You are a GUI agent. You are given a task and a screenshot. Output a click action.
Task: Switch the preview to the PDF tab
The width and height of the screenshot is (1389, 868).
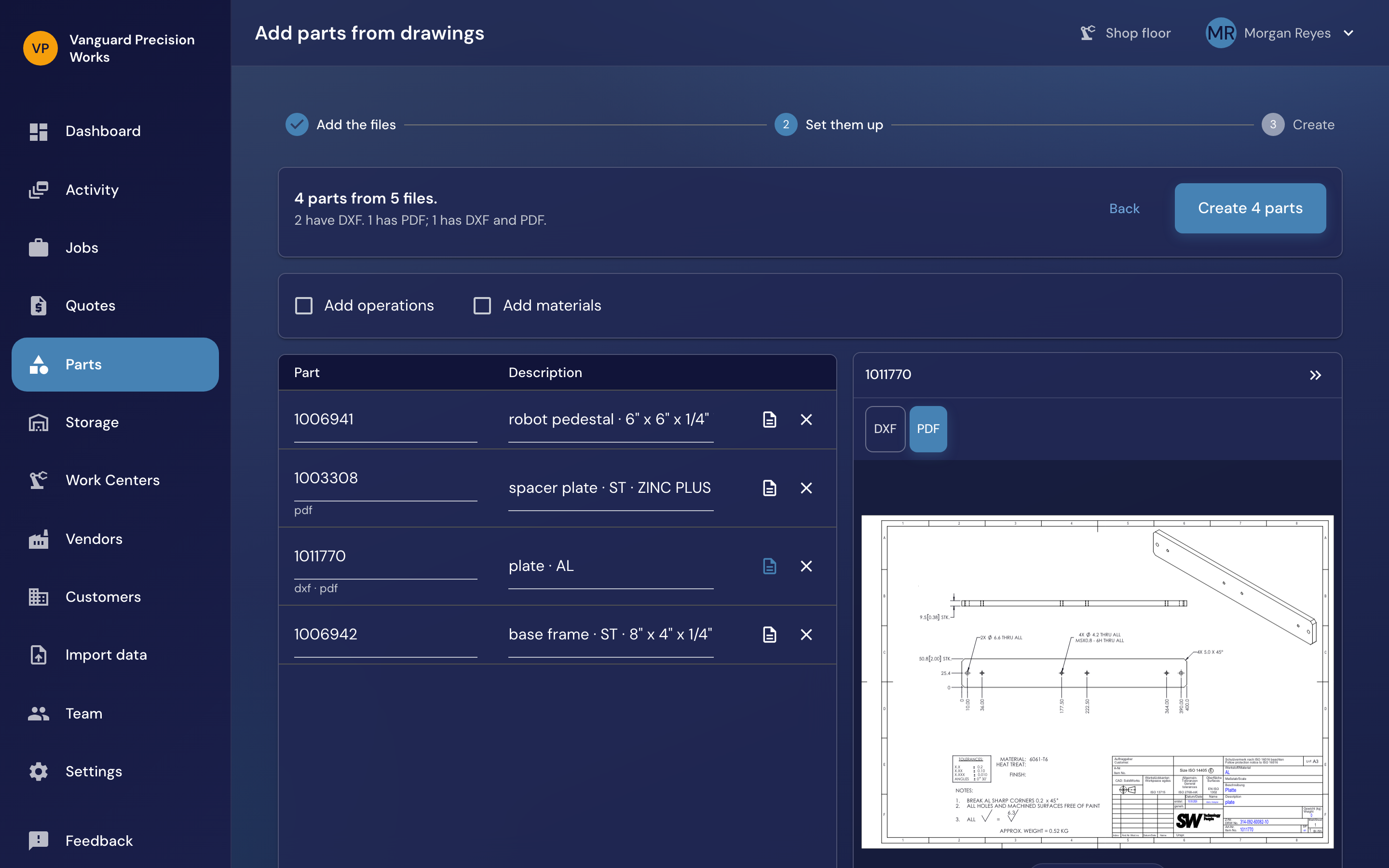(928, 429)
